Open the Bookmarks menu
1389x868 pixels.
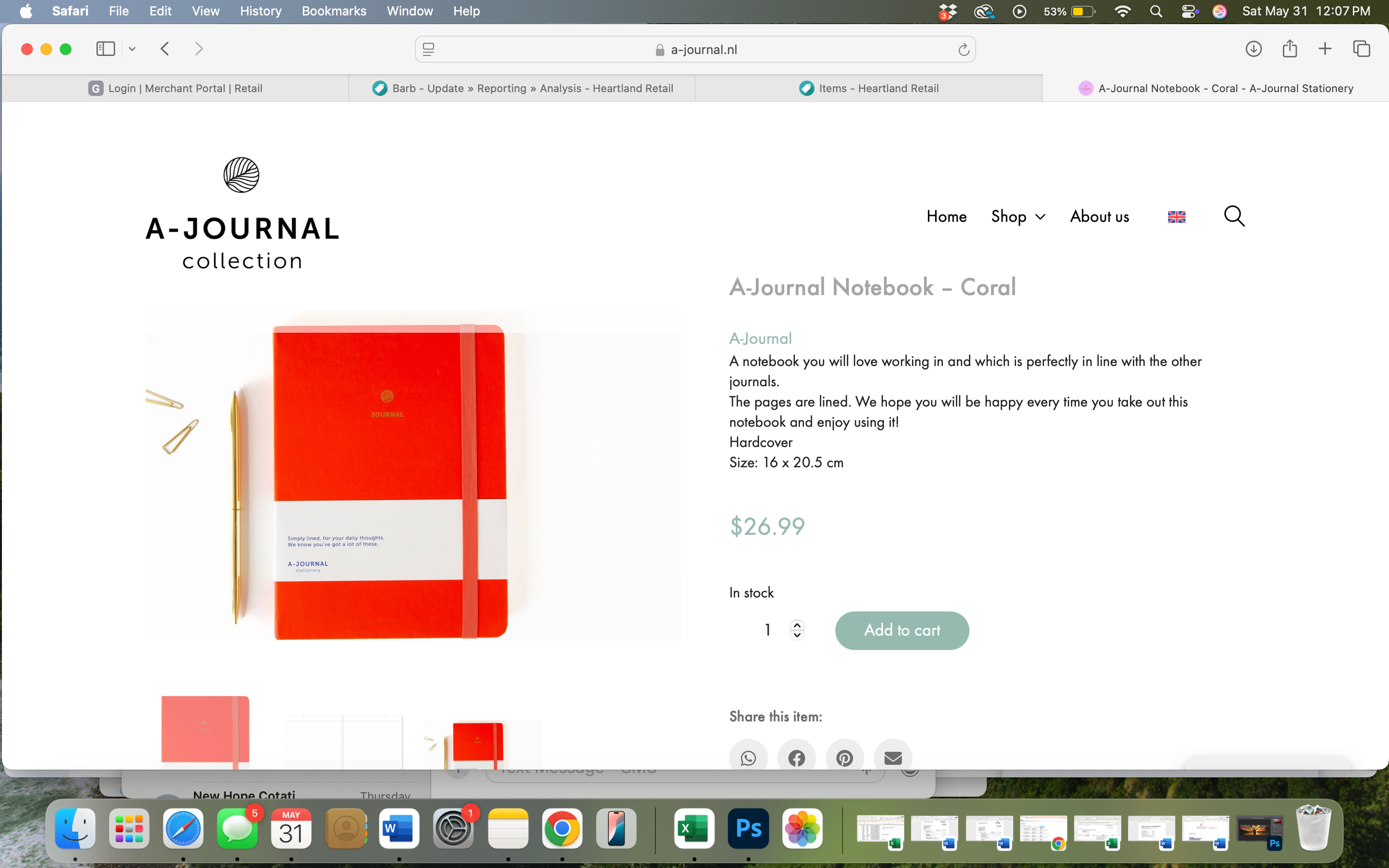pyautogui.click(x=333, y=11)
